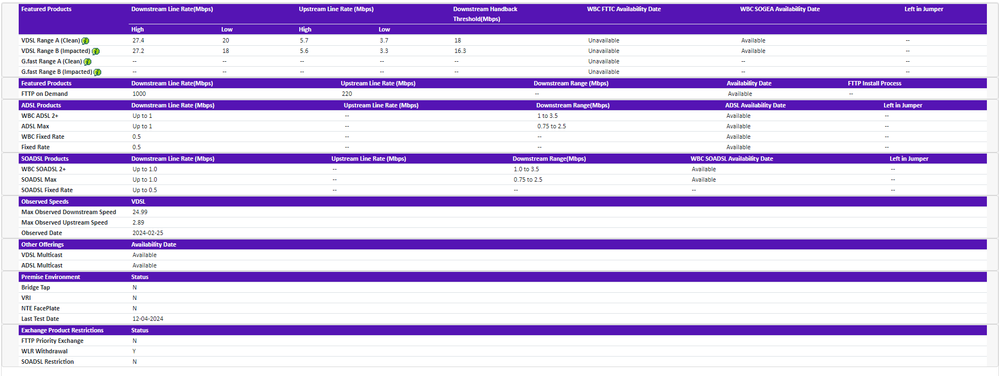This screenshot has width=999, height=376.
Task: Click the 'ADSL Availability Date' header
Action: tap(756, 105)
